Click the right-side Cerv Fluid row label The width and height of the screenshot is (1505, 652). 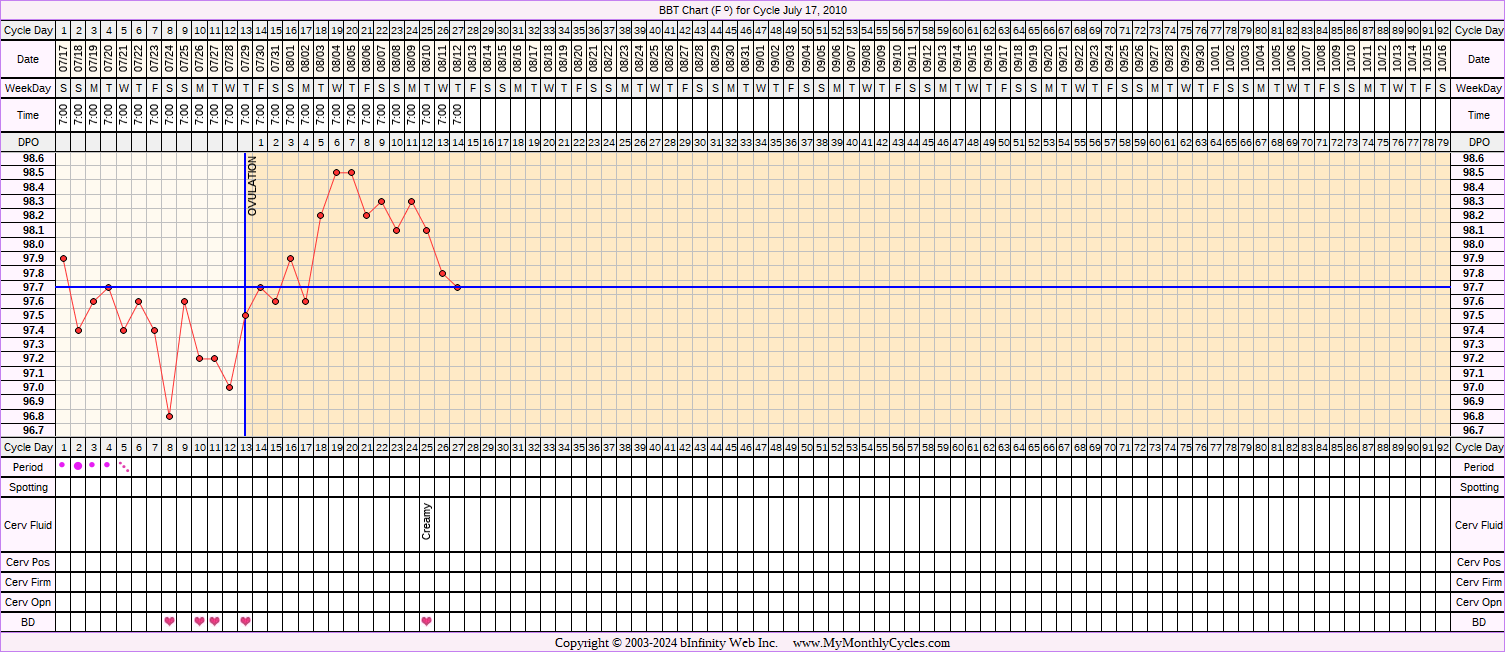click(x=1478, y=525)
